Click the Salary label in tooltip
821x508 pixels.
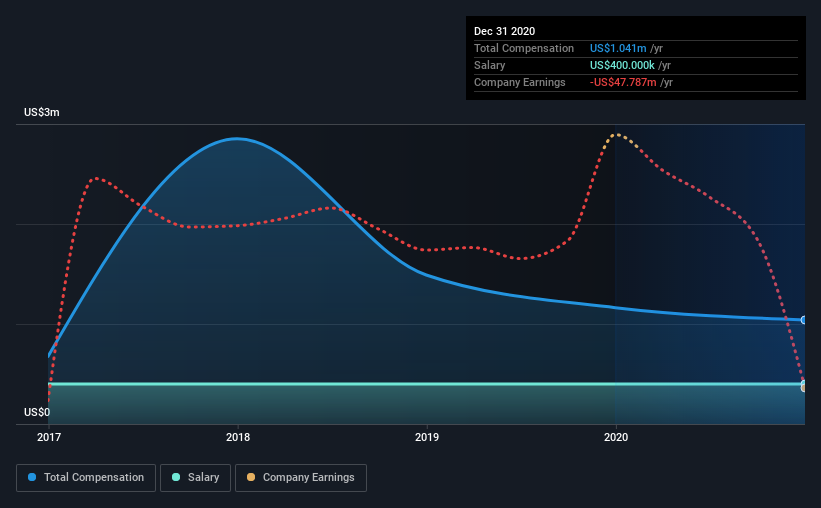click(x=490, y=65)
